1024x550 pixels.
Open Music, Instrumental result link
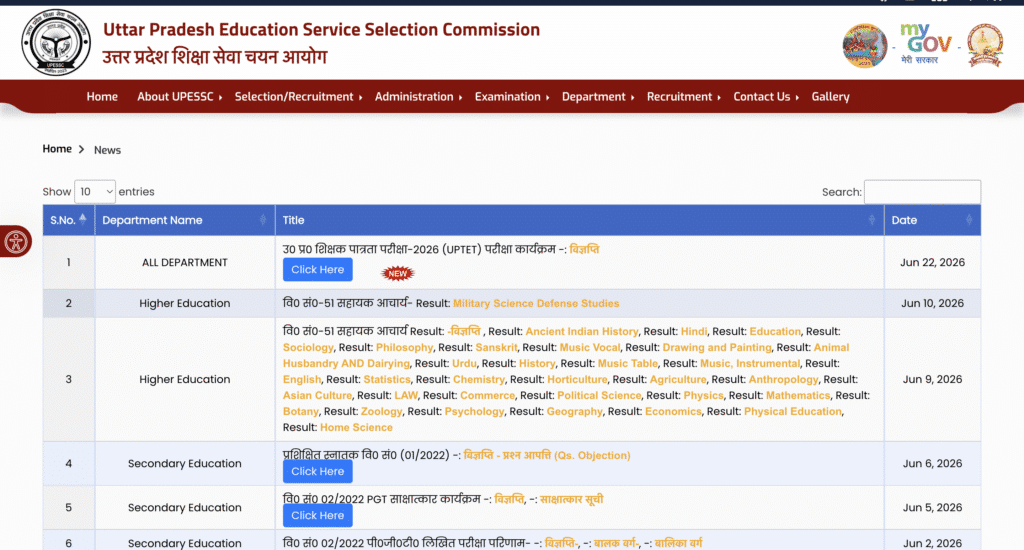(x=750, y=363)
